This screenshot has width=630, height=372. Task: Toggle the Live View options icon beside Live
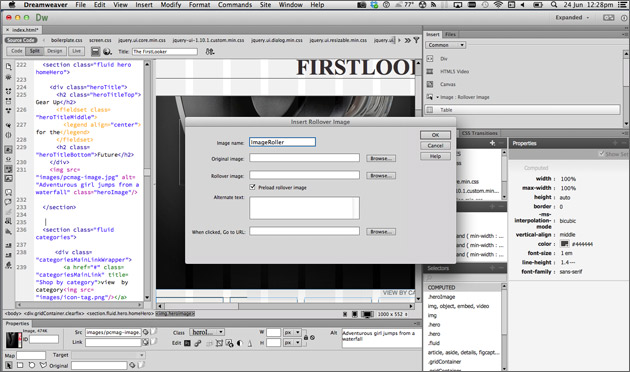[x=95, y=51]
